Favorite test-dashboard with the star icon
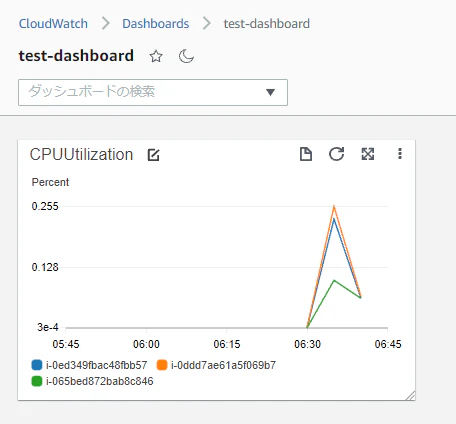456x424 pixels. 156,56
